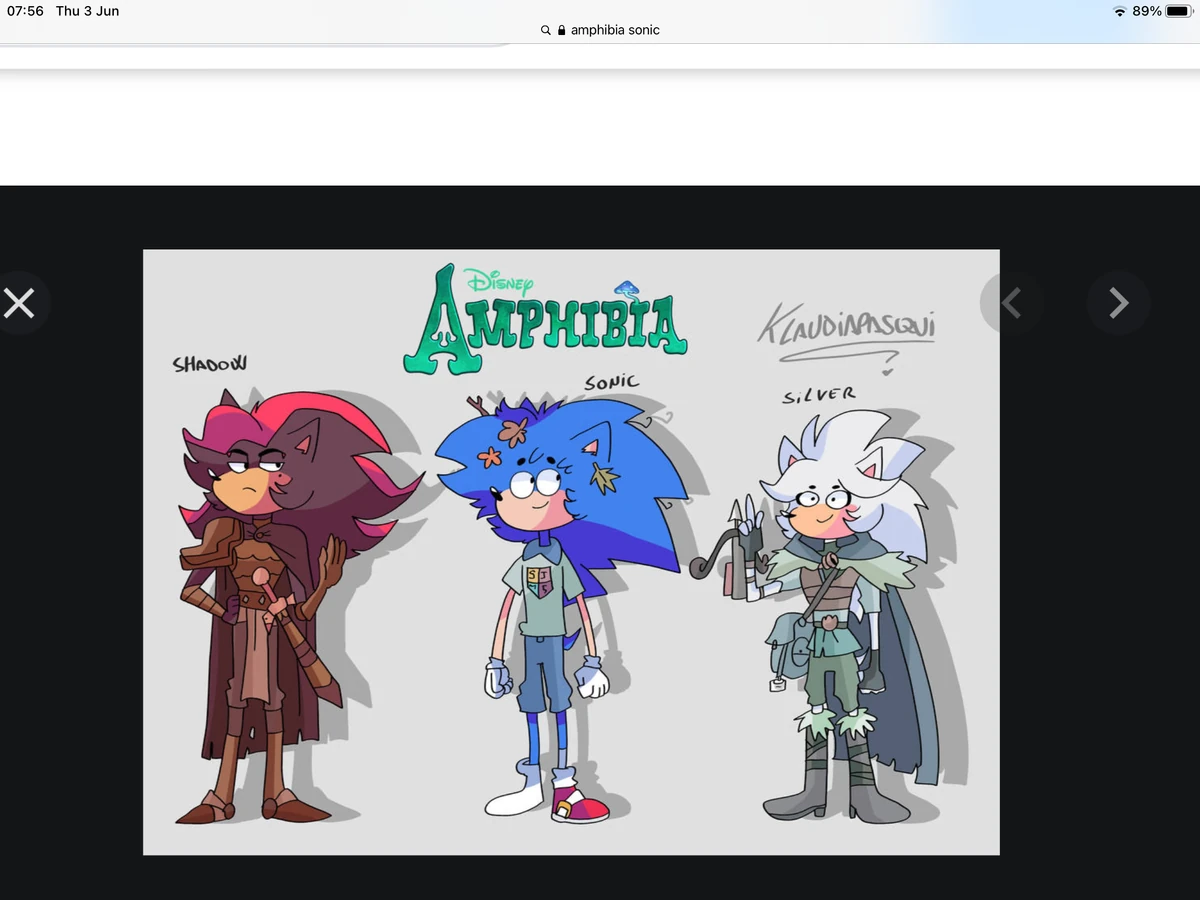
Task: Tap the Amphibia fan art image
Action: [x=571, y=551]
